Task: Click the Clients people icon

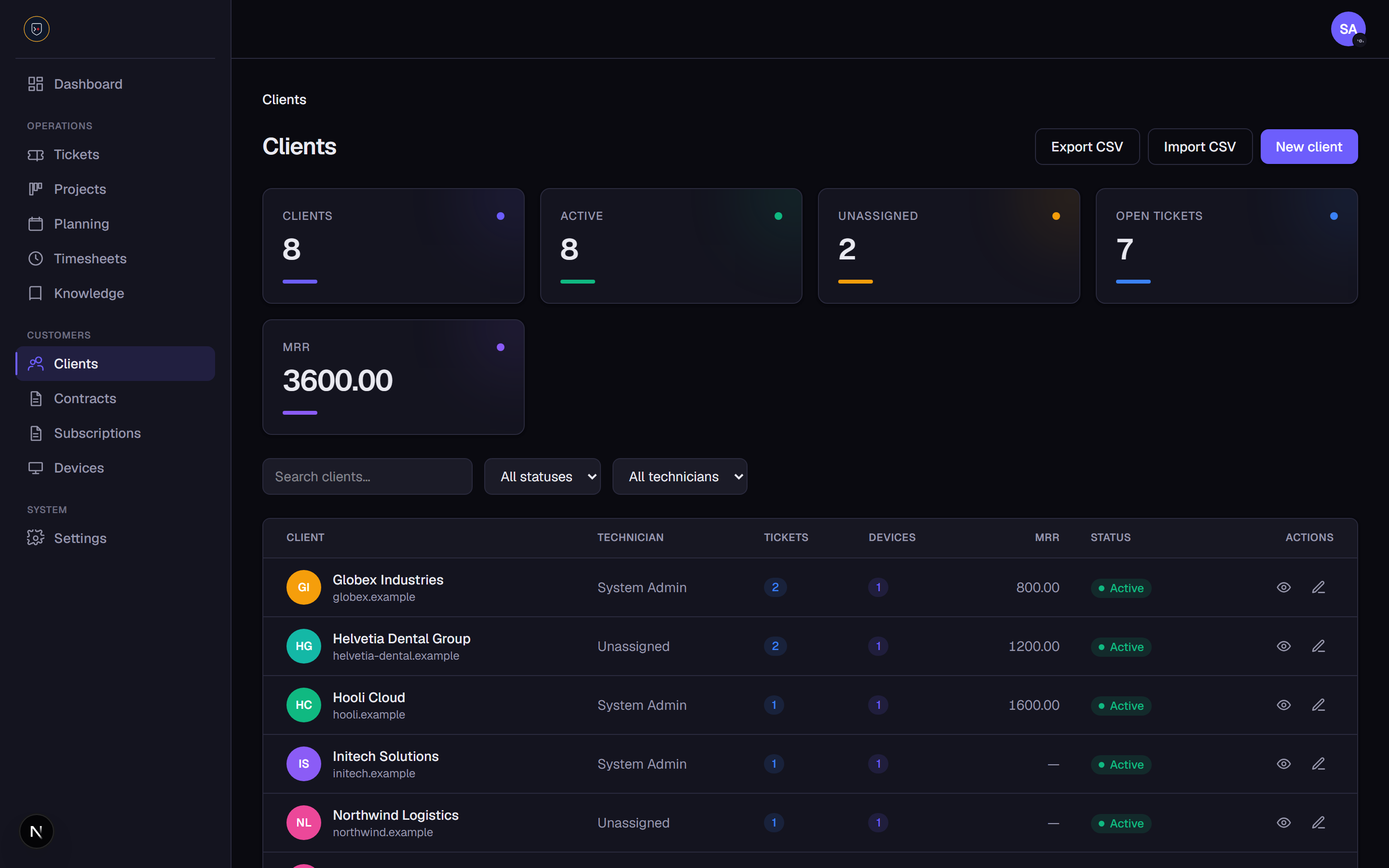Action: (x=36, y=364)
